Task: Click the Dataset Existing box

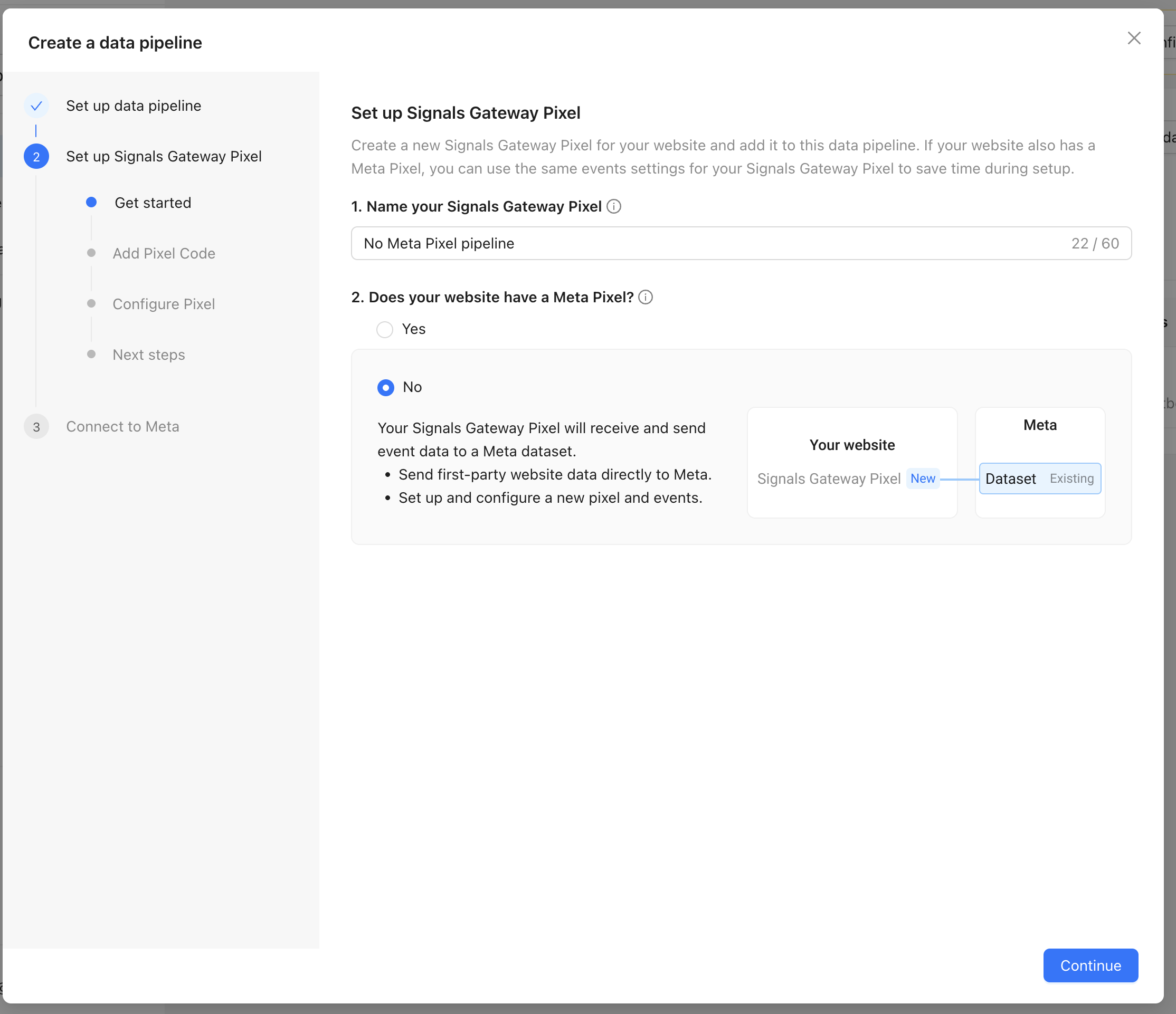Action: [1039, 479]
